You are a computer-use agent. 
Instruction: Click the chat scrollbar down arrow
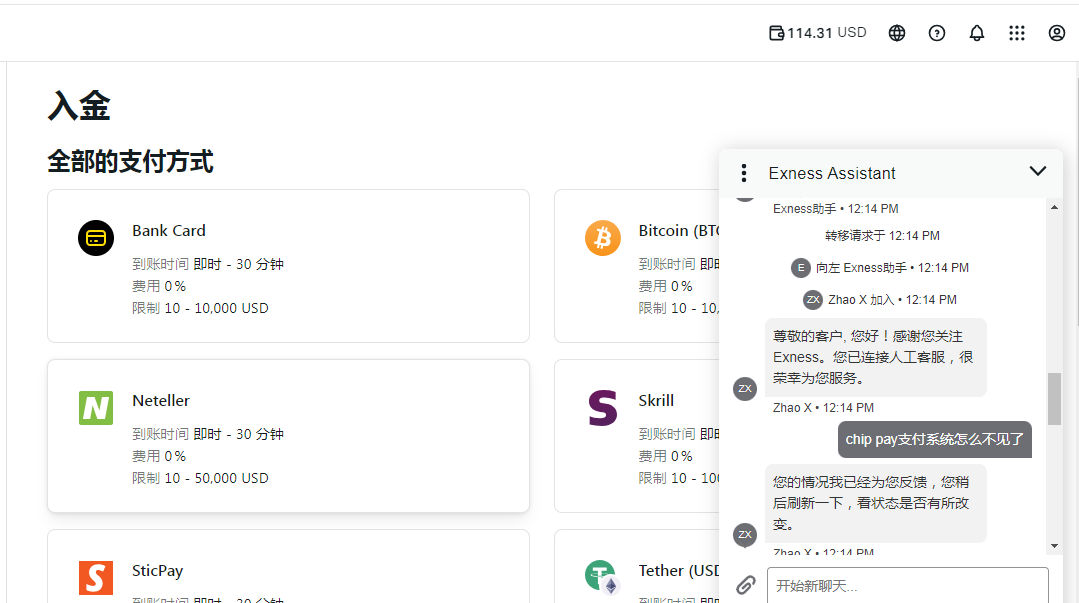[x=1054, y=546]
